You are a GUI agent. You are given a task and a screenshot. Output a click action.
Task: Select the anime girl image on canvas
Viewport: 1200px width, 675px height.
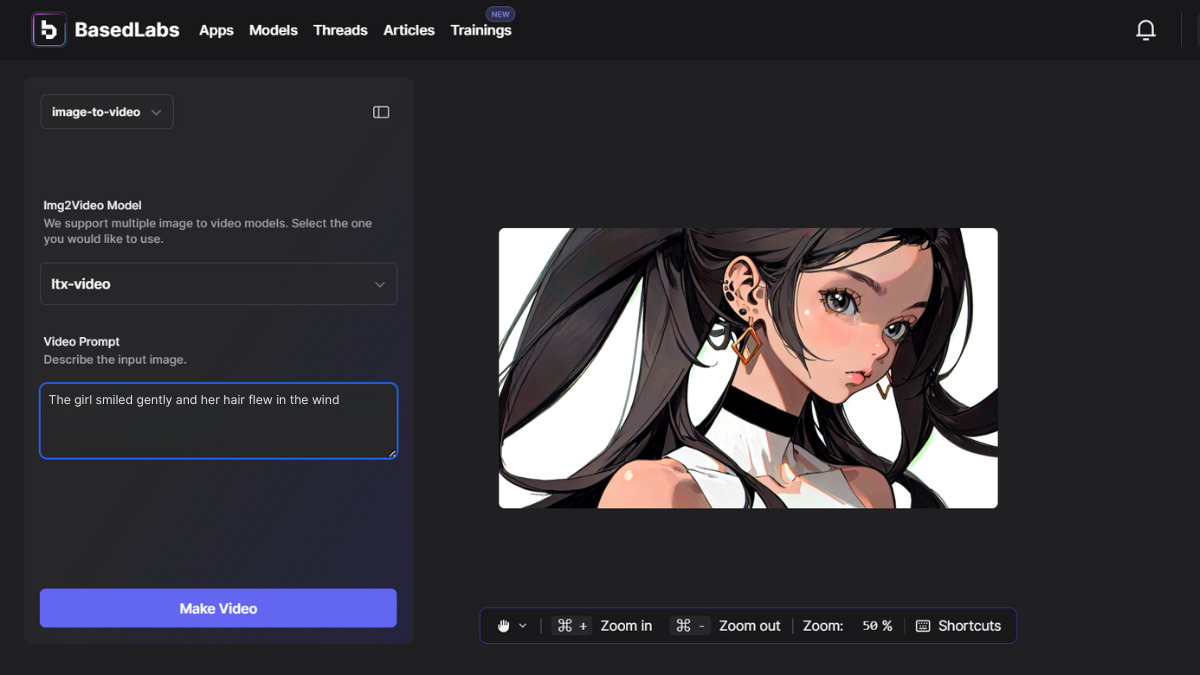[x=748, y=368]
